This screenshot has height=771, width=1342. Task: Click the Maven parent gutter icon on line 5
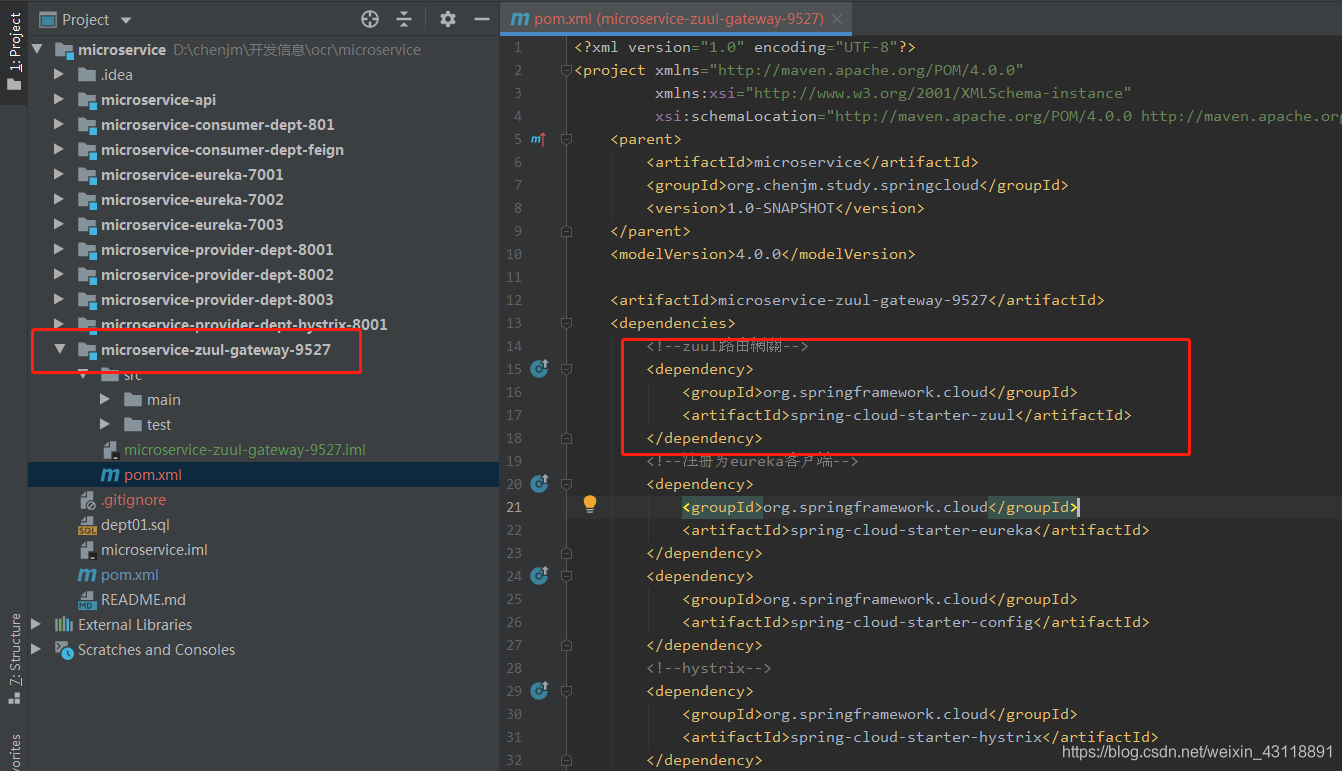pos(538,139)
